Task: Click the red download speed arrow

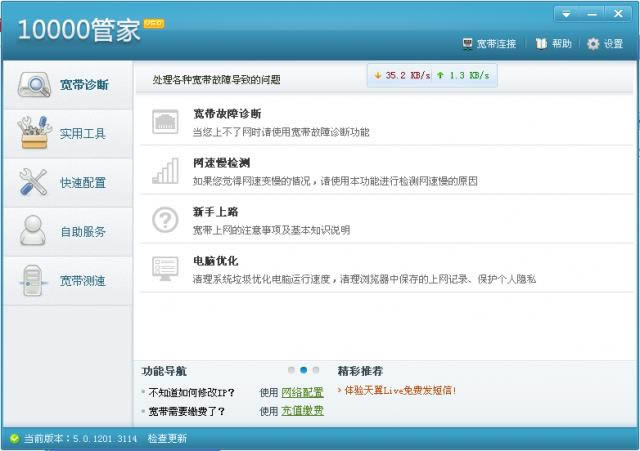Action: [378, 76]
